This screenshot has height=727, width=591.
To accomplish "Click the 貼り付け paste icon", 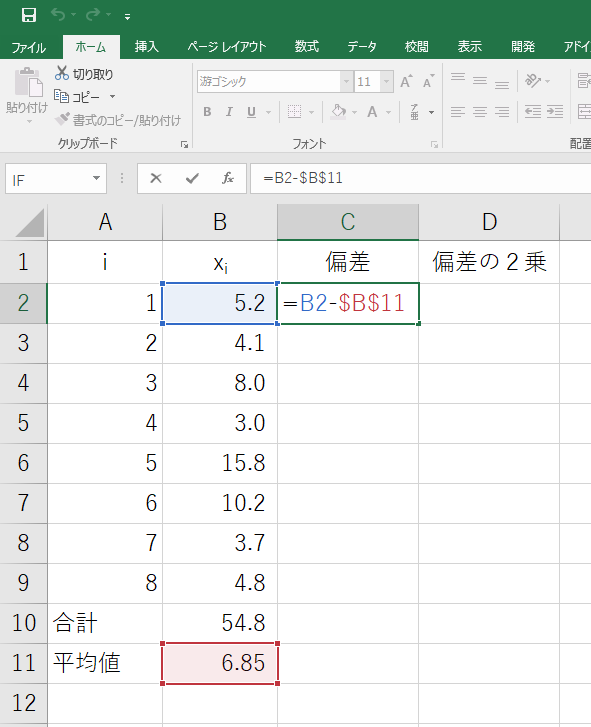I will pyautogui.click(x=27, y=83).
